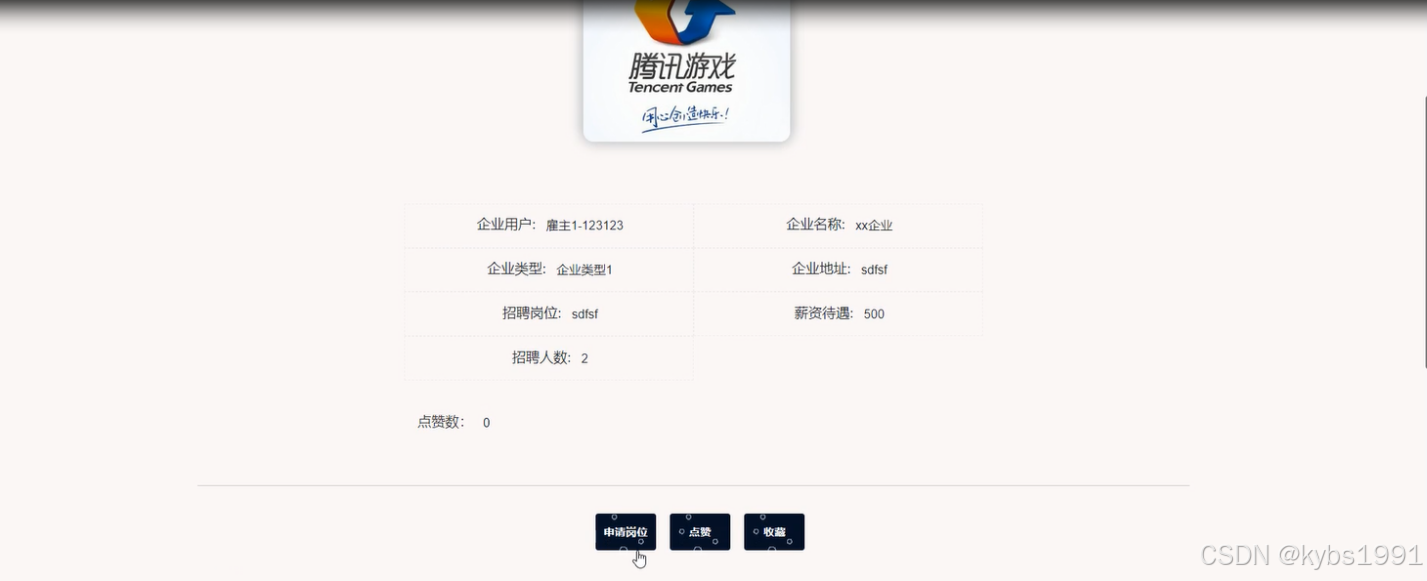
Task: Select the sdfsf value beside 企业地址
Action: point(874,270)
